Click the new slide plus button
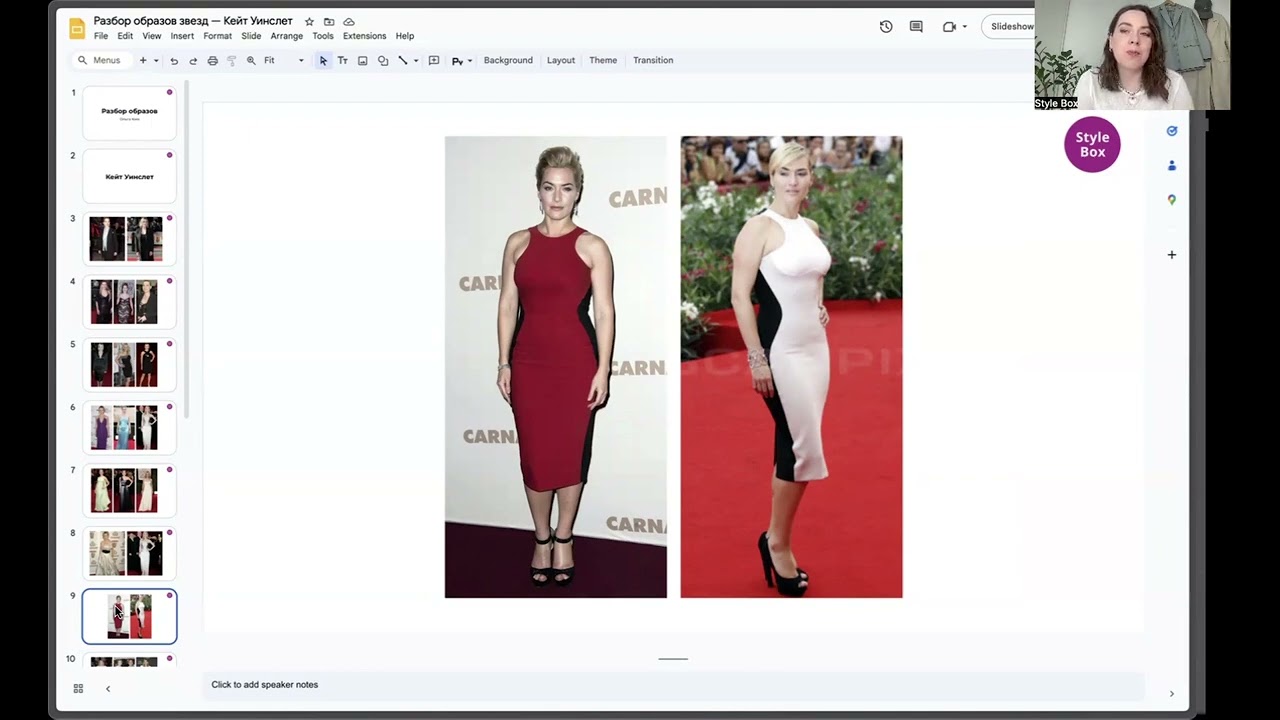This screenshot has height=720, width=1280. [143, 60]
